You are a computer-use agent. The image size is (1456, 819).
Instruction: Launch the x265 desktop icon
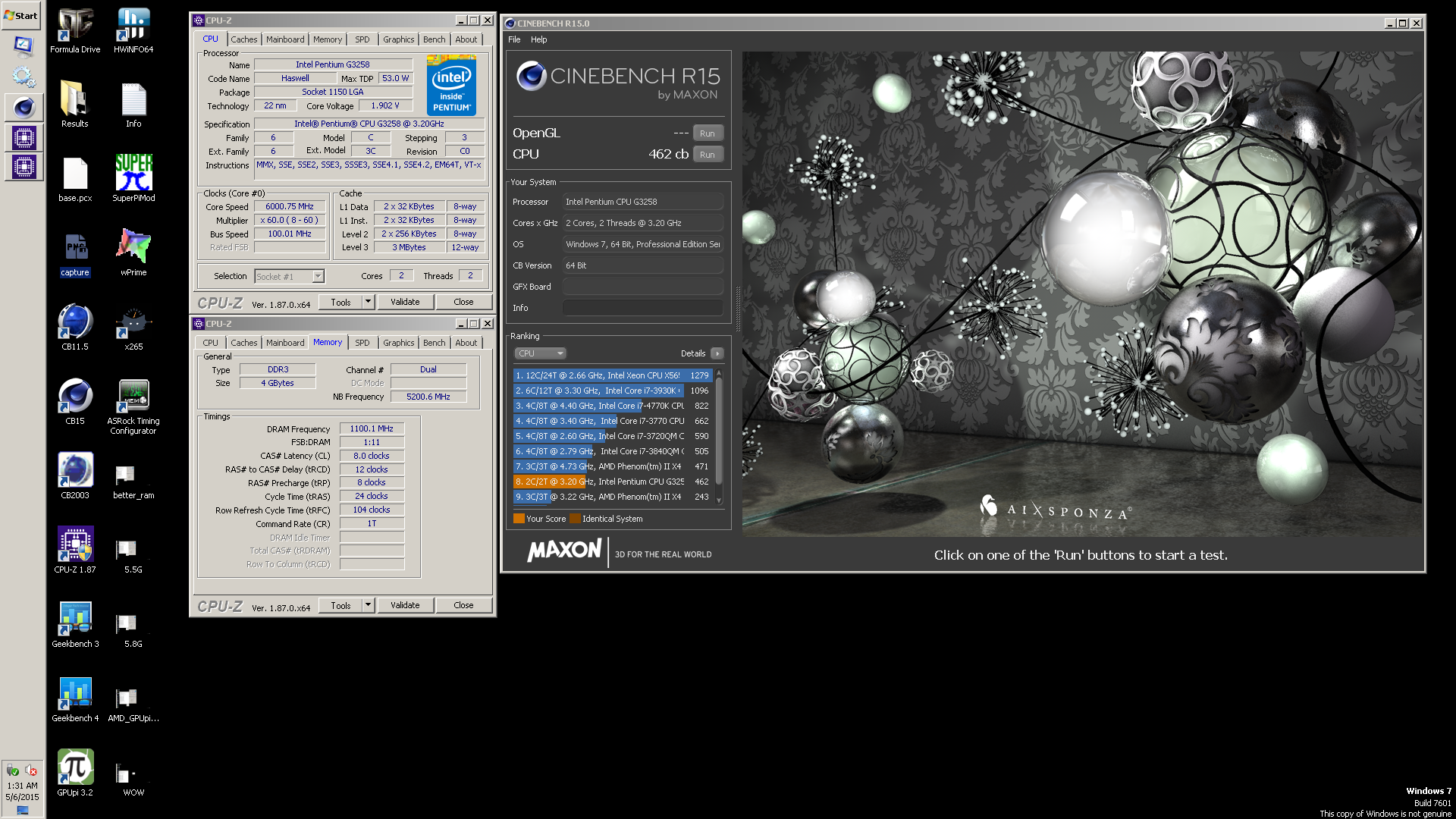(x=133, y=328)
